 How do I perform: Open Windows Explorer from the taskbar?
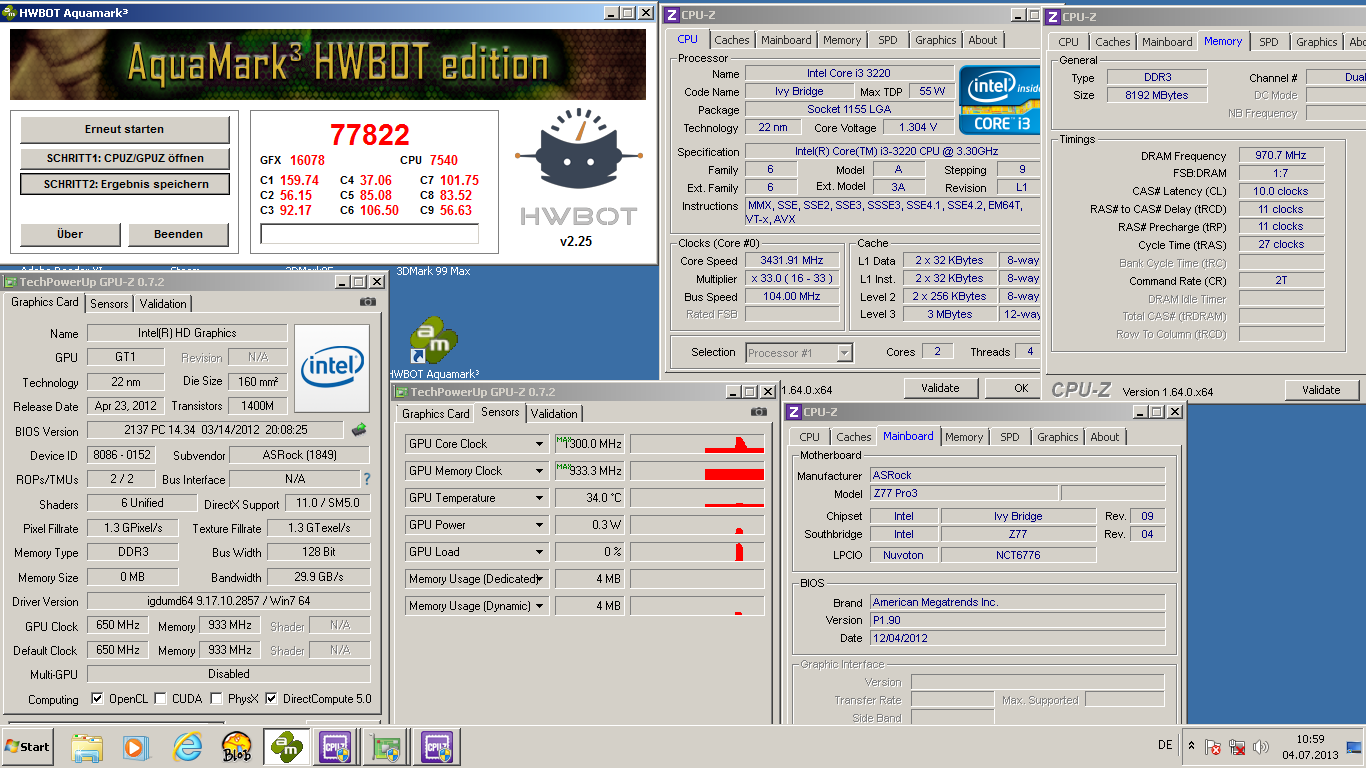tap(87, 747)
